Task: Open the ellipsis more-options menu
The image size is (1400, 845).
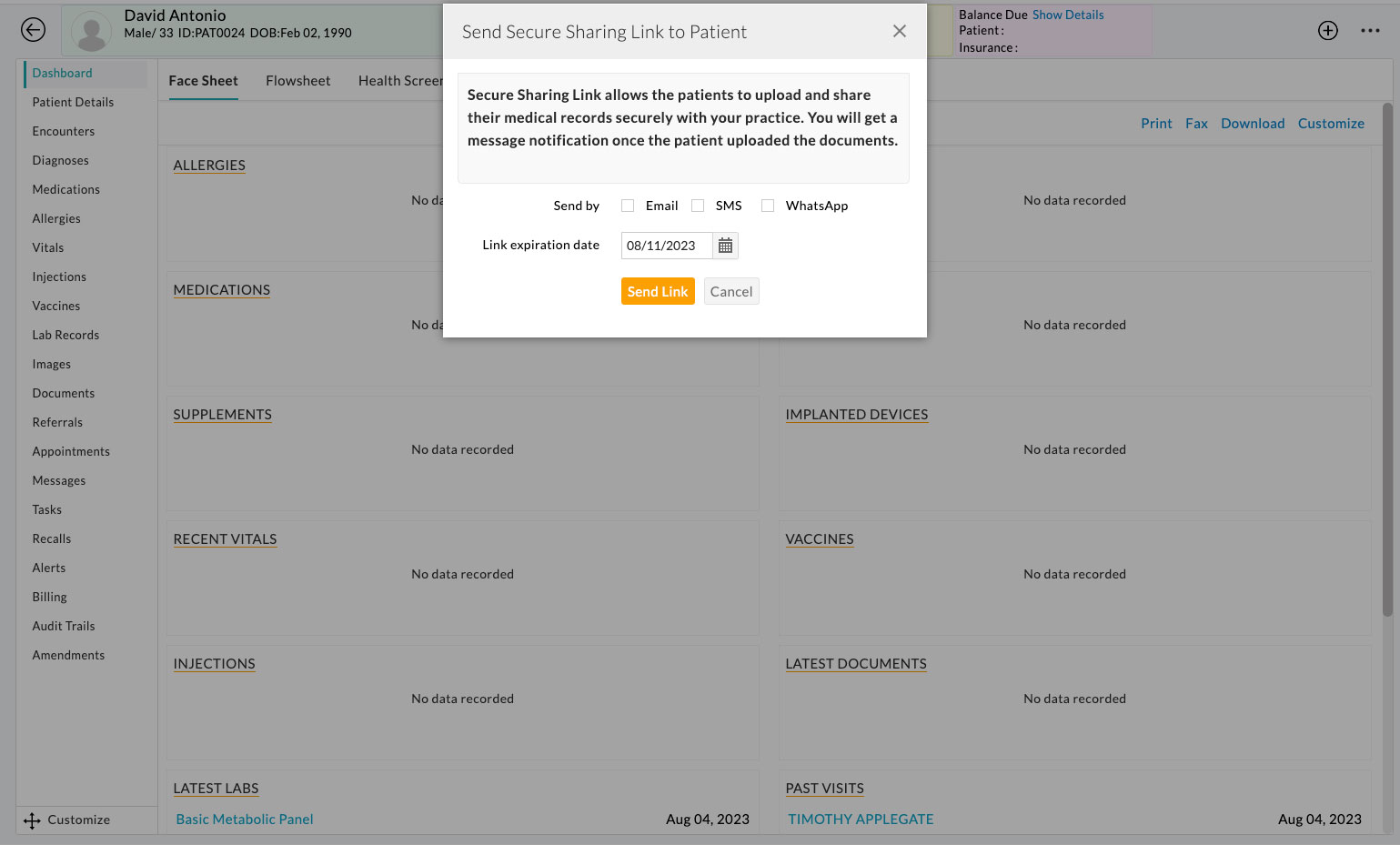Action: tap(1370, 30)
